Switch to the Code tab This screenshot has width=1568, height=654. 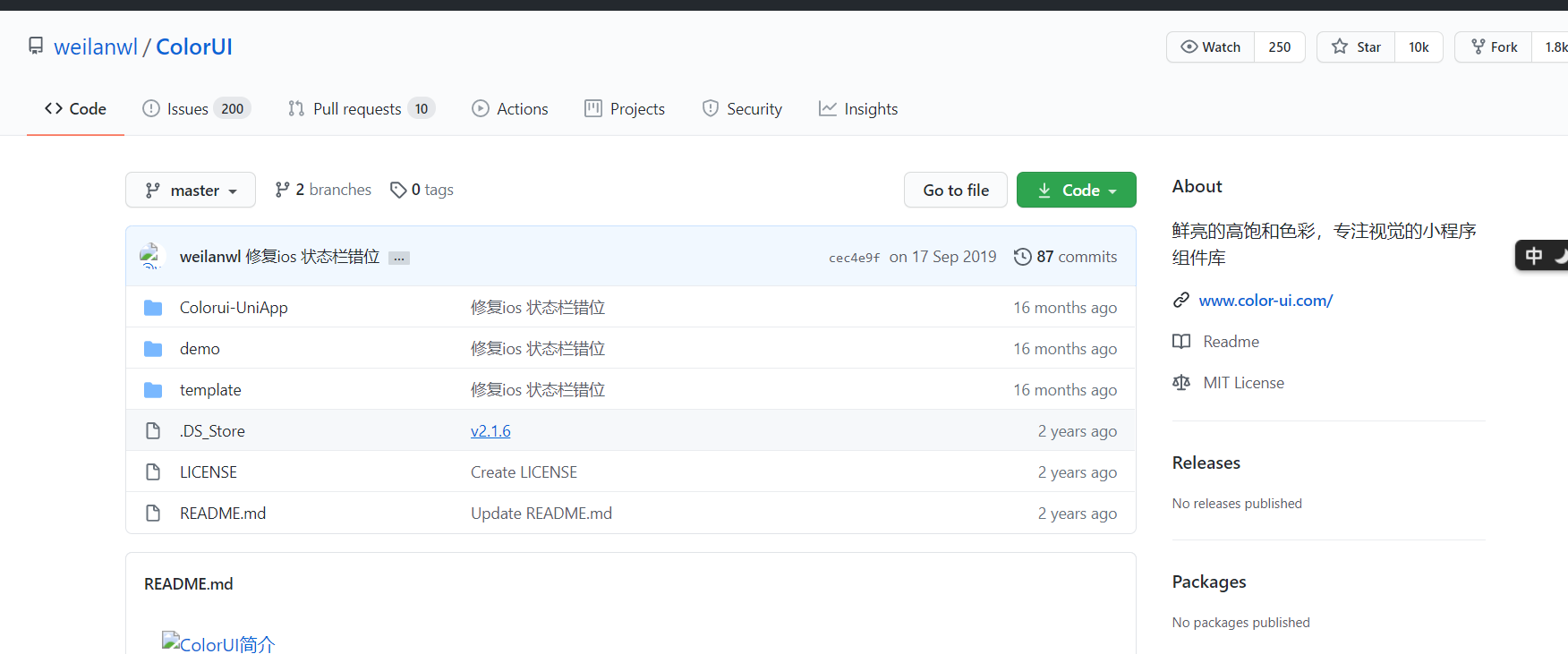pos(75,108)
